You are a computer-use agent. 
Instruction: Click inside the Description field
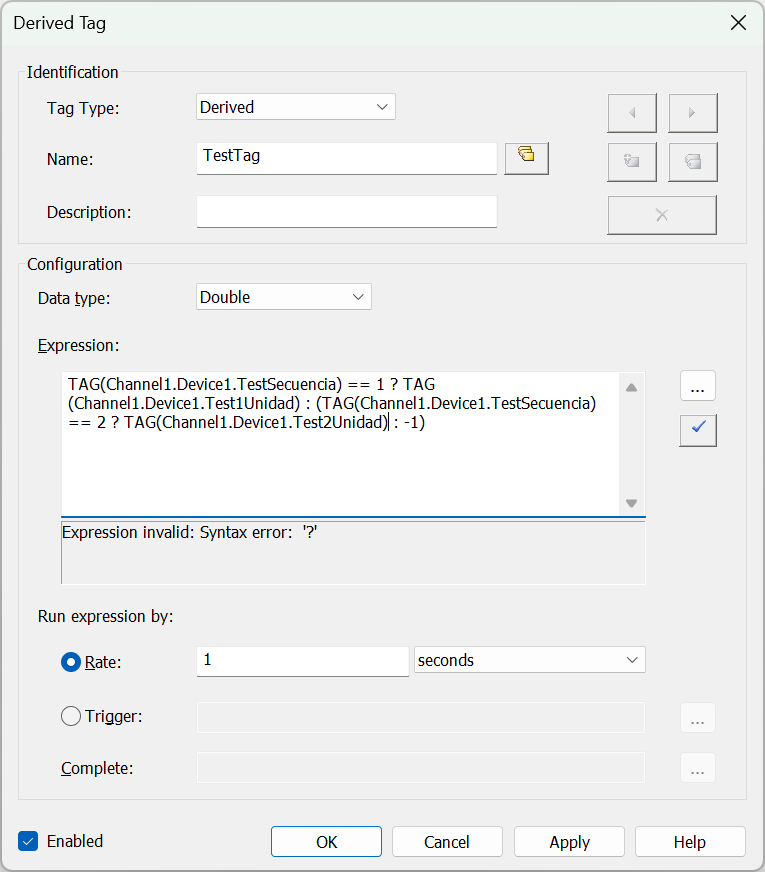346,212
